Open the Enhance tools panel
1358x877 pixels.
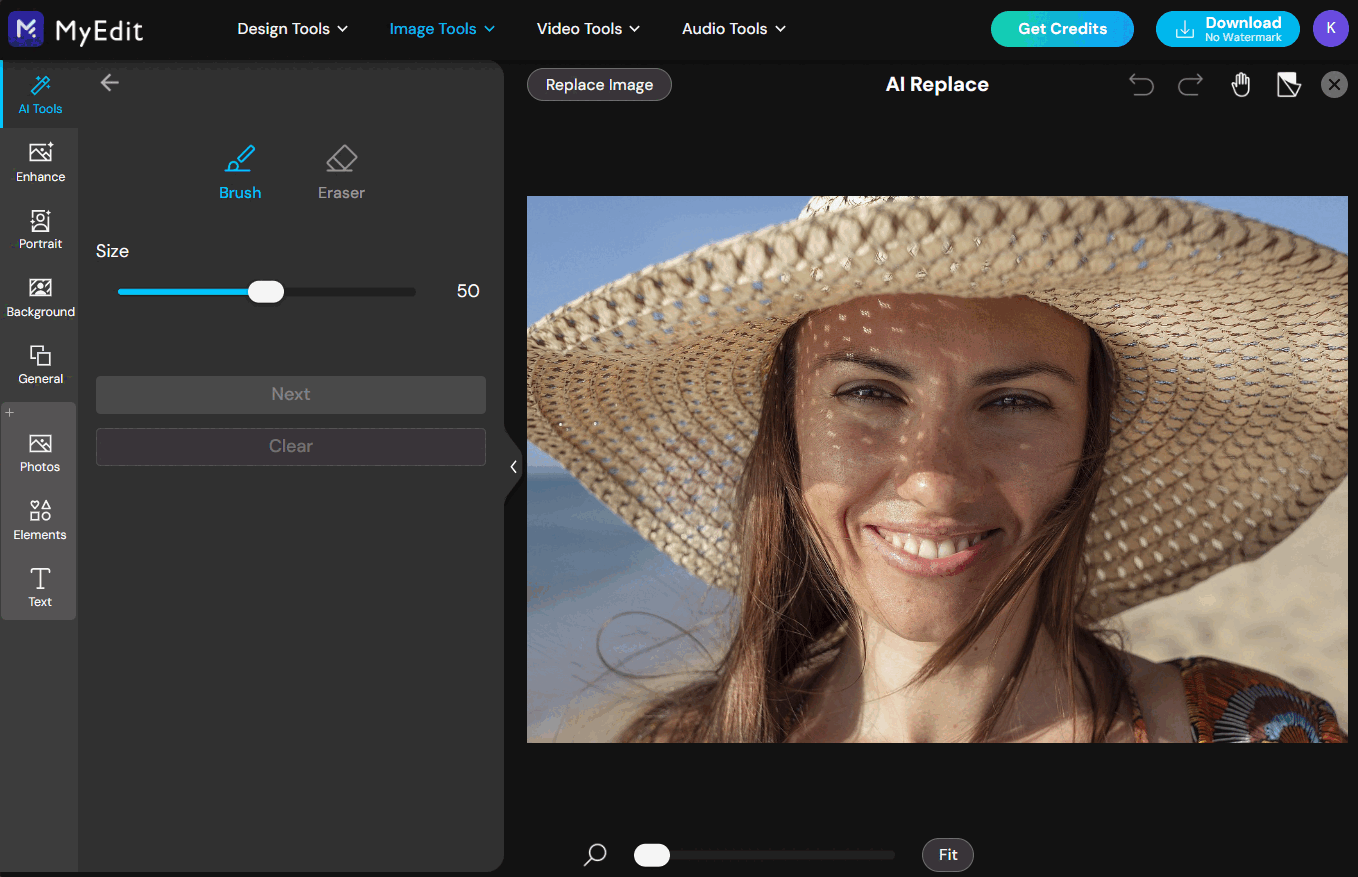pos(40,162)
